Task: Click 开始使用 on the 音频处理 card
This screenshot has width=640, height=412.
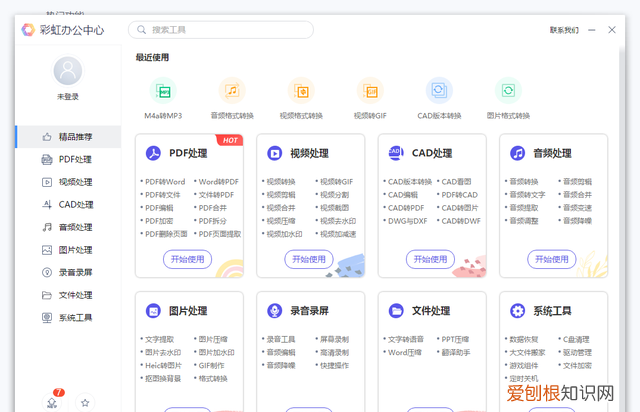Action: coord(552,259)
